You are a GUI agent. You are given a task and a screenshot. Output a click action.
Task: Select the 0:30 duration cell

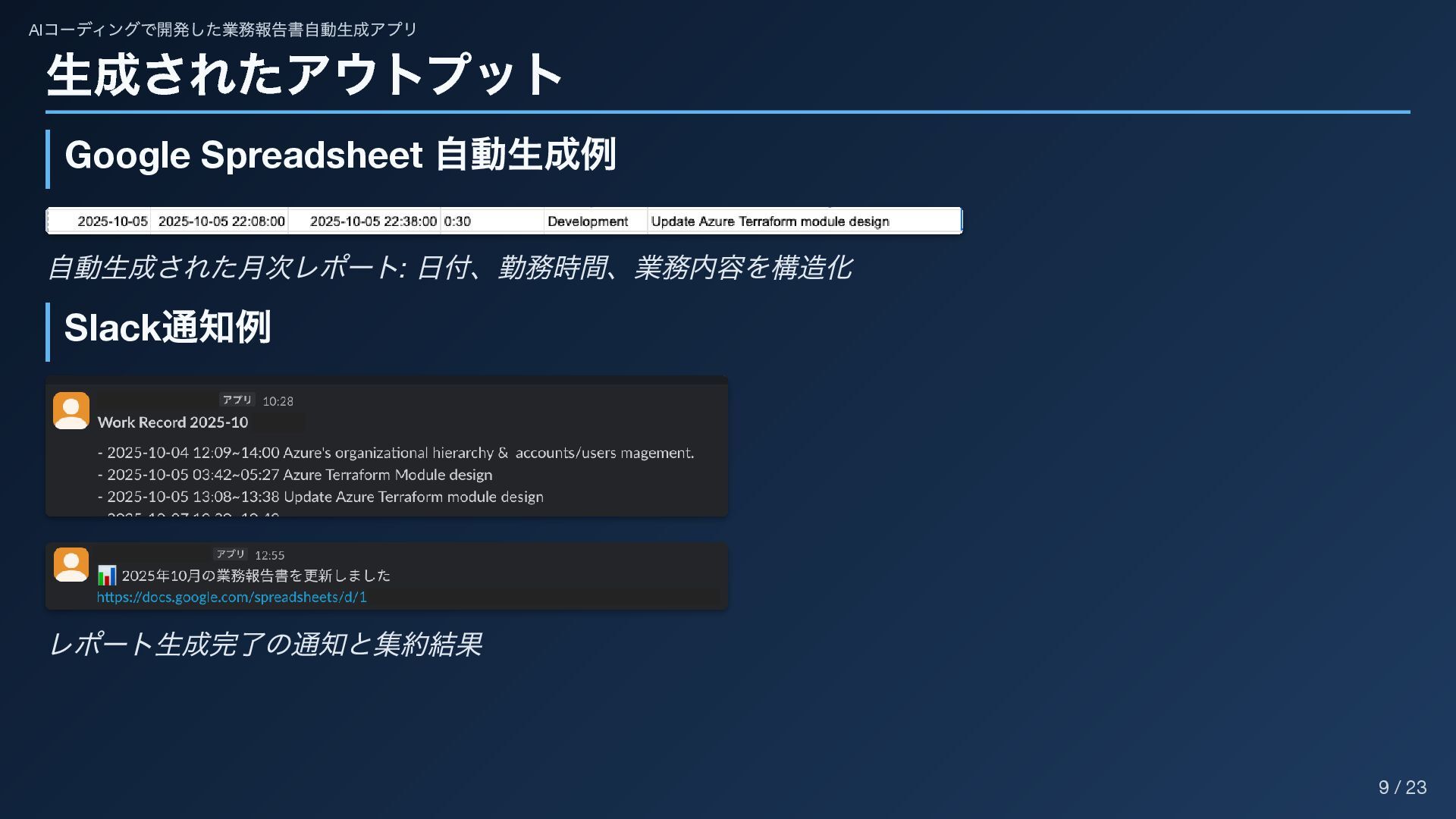coord(457,221)
